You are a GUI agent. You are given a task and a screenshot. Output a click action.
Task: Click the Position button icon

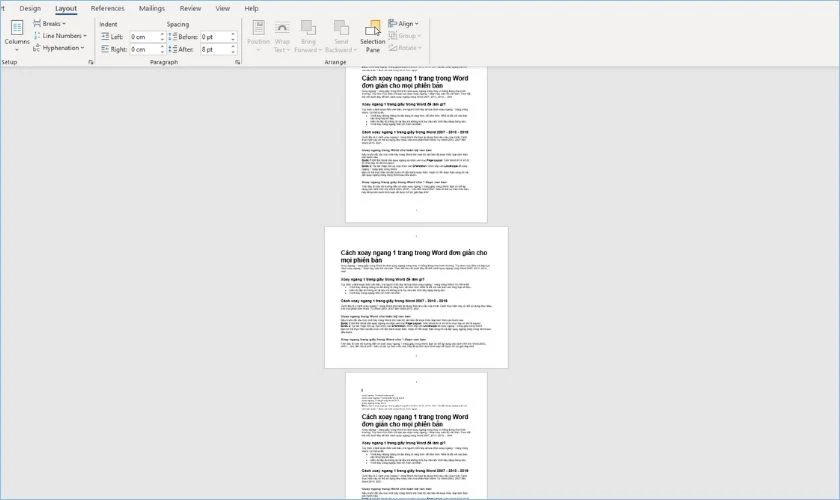pos(258,28)
